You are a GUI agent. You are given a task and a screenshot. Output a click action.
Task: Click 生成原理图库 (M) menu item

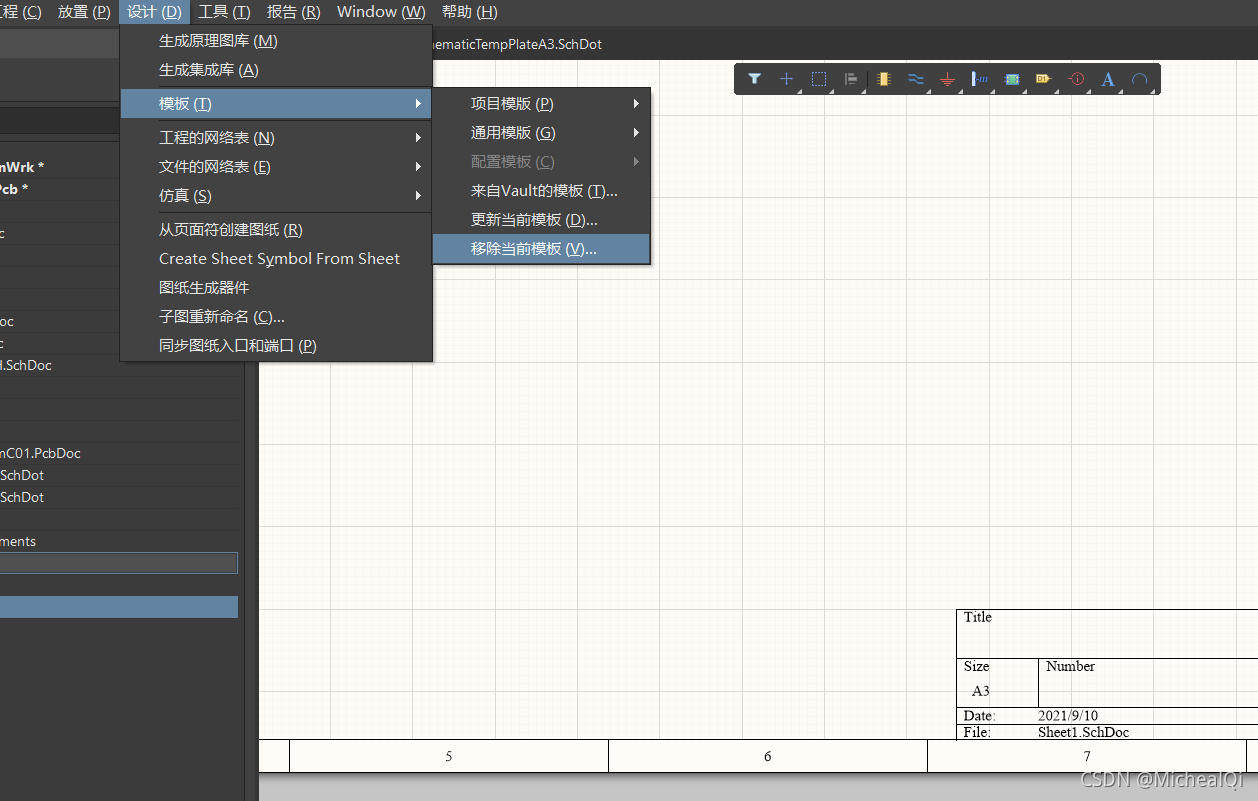[x=218, y=41]
